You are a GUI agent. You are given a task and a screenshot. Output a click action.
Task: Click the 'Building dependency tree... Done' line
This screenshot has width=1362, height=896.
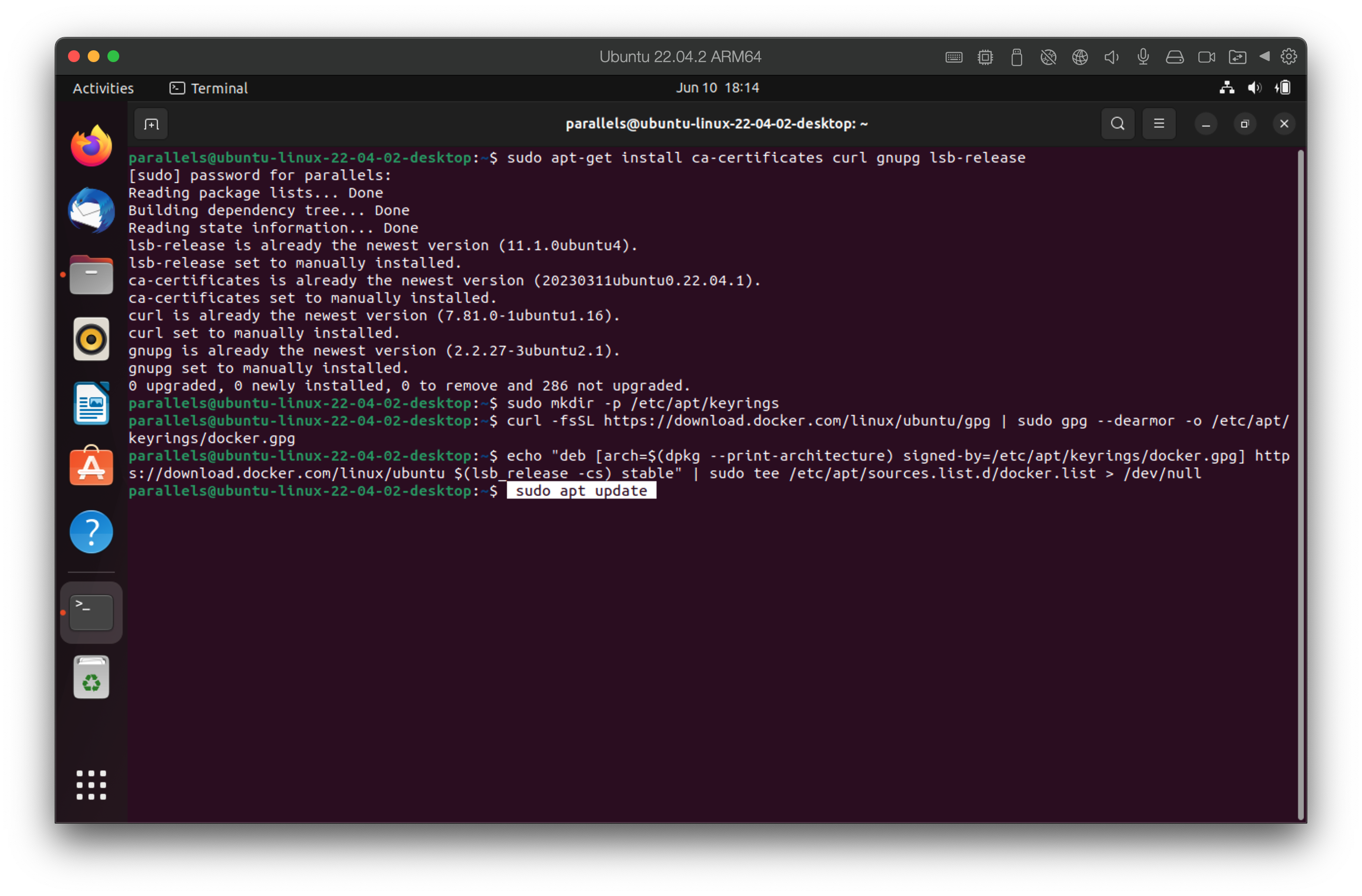pos(269,210)
